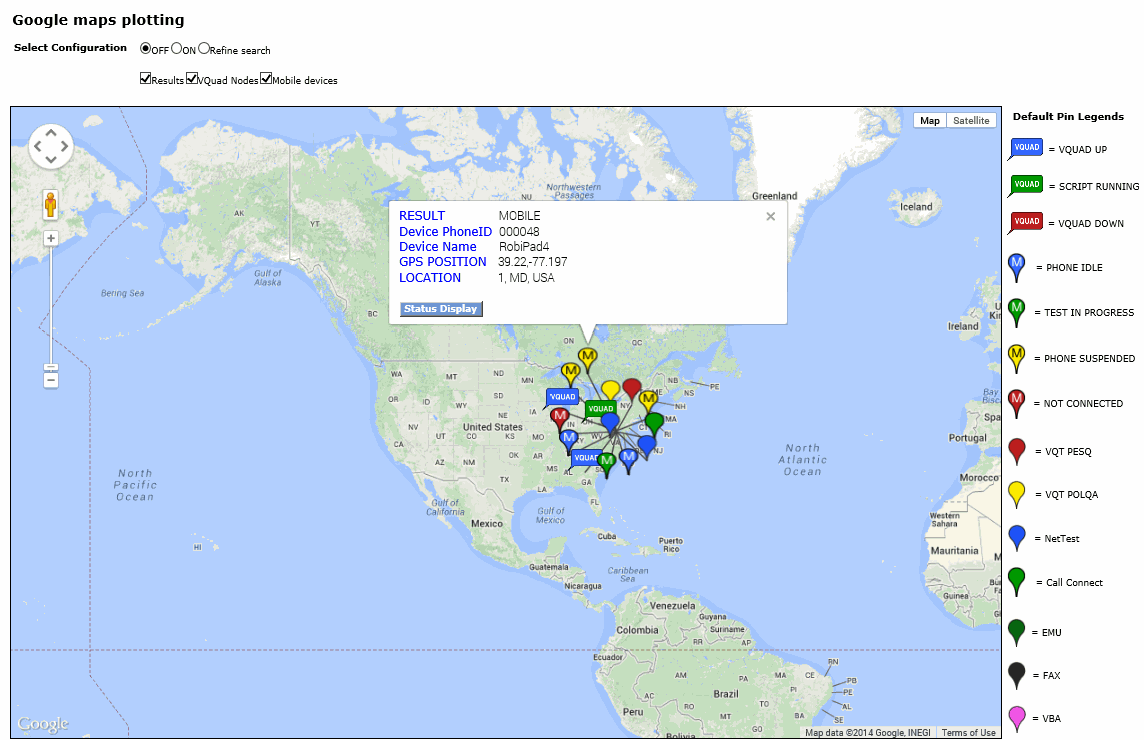Viewport: 1144px width, 740px height.
Task: Click the RESULT value MOBILE
Action: click(519, 216)
